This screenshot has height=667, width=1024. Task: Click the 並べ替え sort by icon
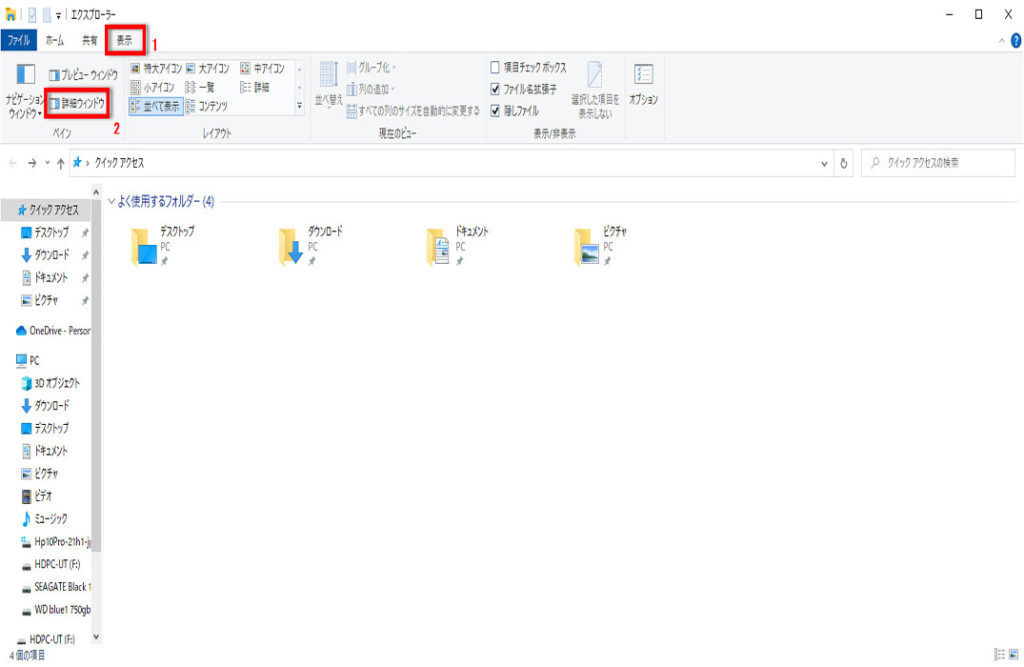coord(329,85)
